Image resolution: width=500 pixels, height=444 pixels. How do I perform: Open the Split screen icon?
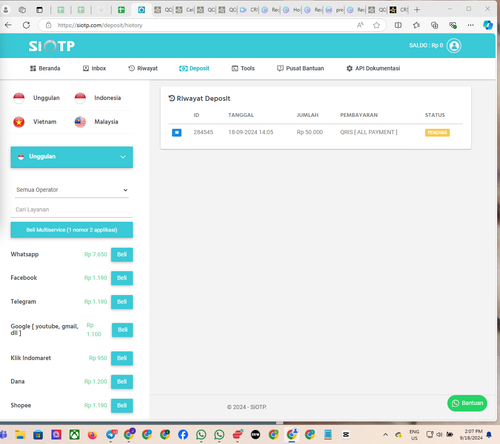398,25
